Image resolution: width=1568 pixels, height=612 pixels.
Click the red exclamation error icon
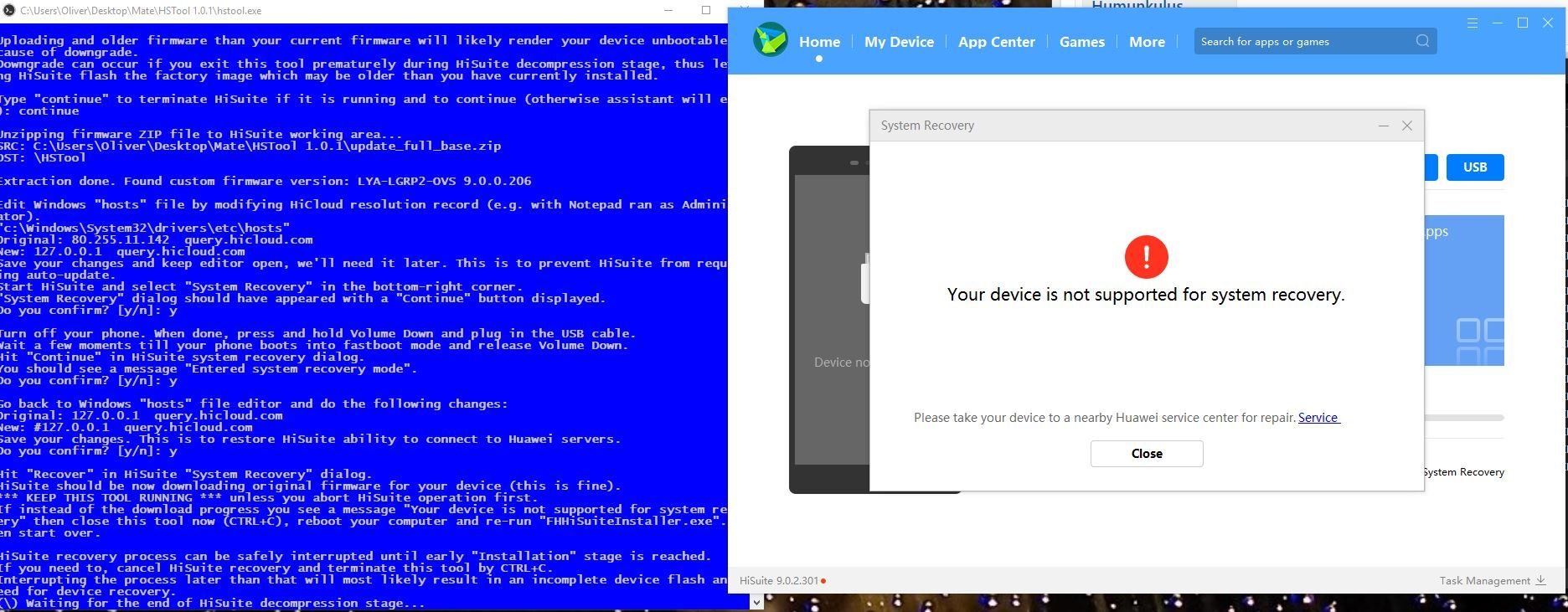[1146, 256]
